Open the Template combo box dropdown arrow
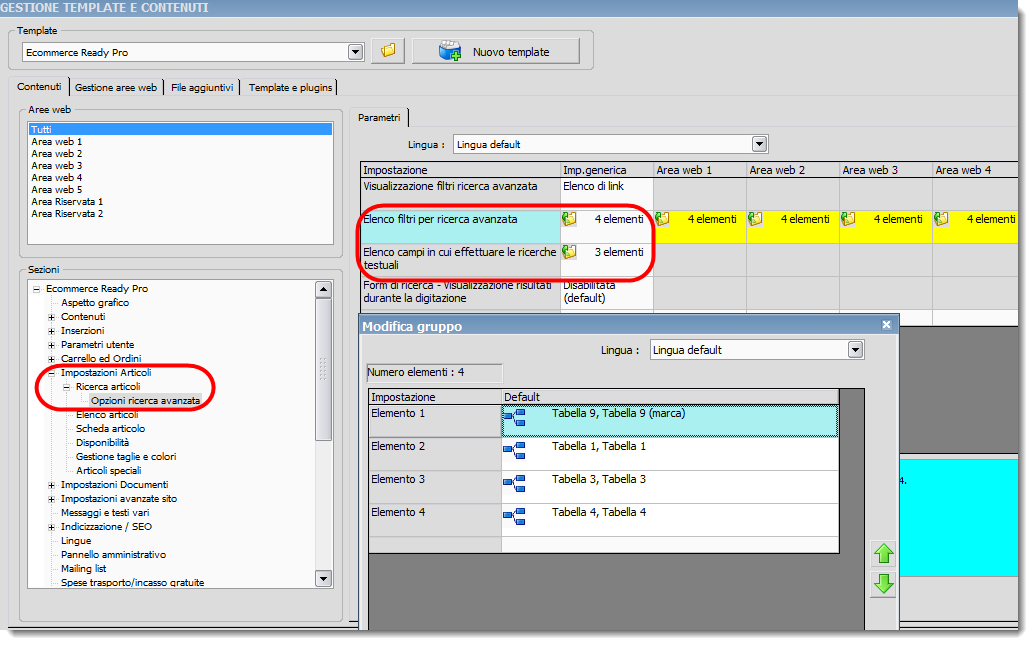The image size is (1033, 645). pyautogui.click(x=355, y=52)
